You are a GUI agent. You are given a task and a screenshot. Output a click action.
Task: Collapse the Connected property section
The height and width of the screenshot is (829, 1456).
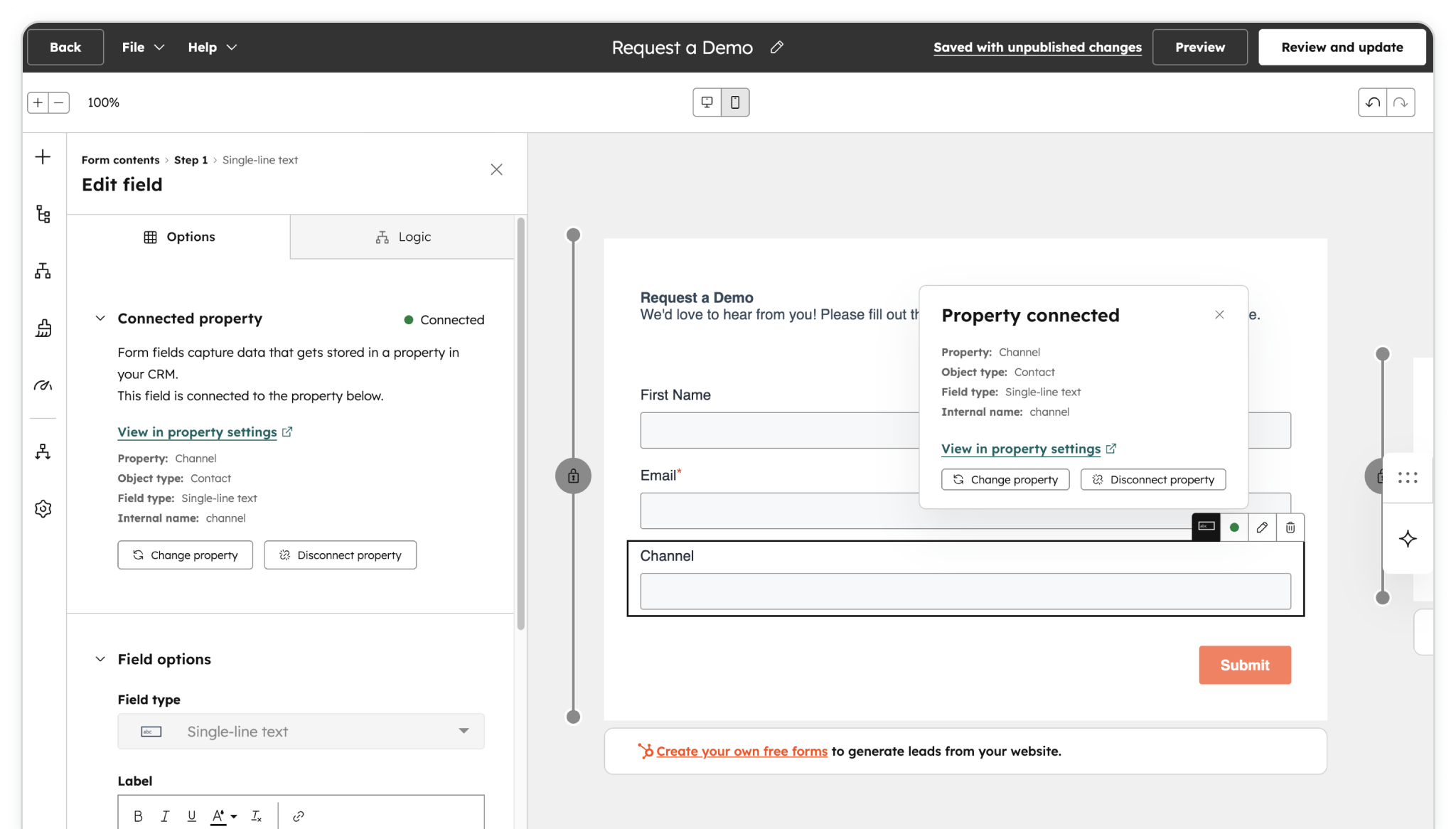pyautogui.click(x=100, y=319)
